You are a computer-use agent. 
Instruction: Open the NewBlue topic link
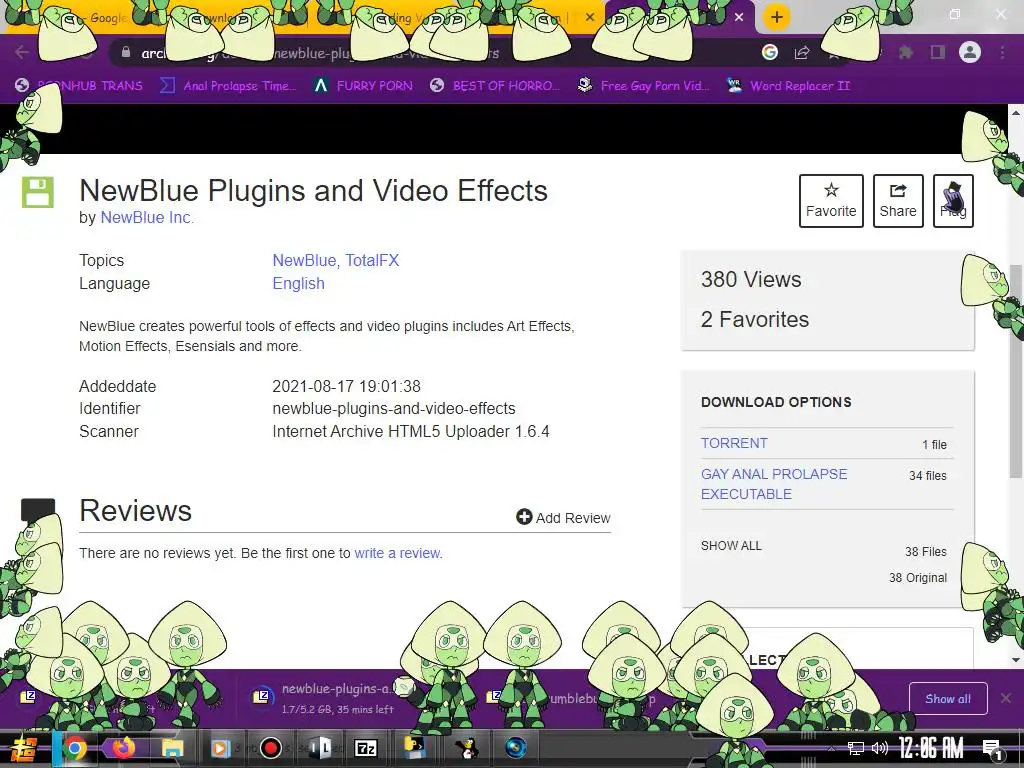304,260
